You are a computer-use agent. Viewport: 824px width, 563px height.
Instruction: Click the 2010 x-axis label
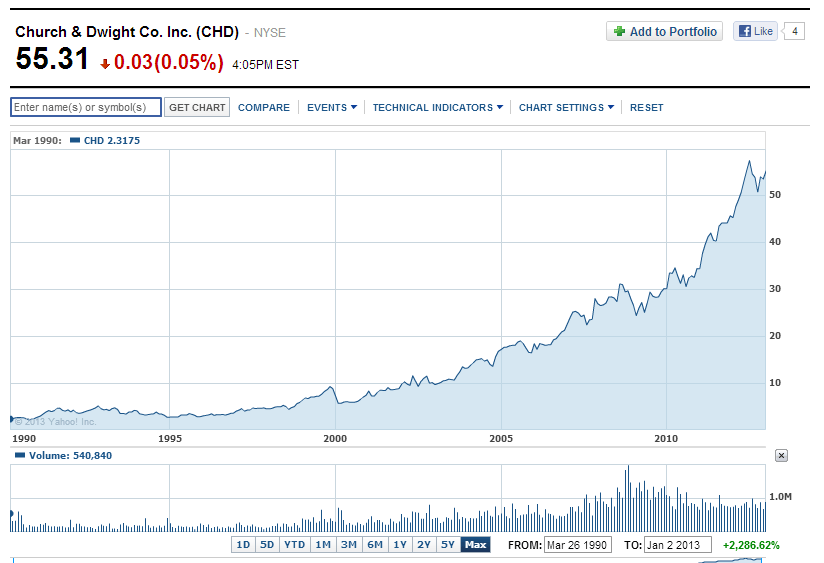pyautogui.click(x=666, y=438)
